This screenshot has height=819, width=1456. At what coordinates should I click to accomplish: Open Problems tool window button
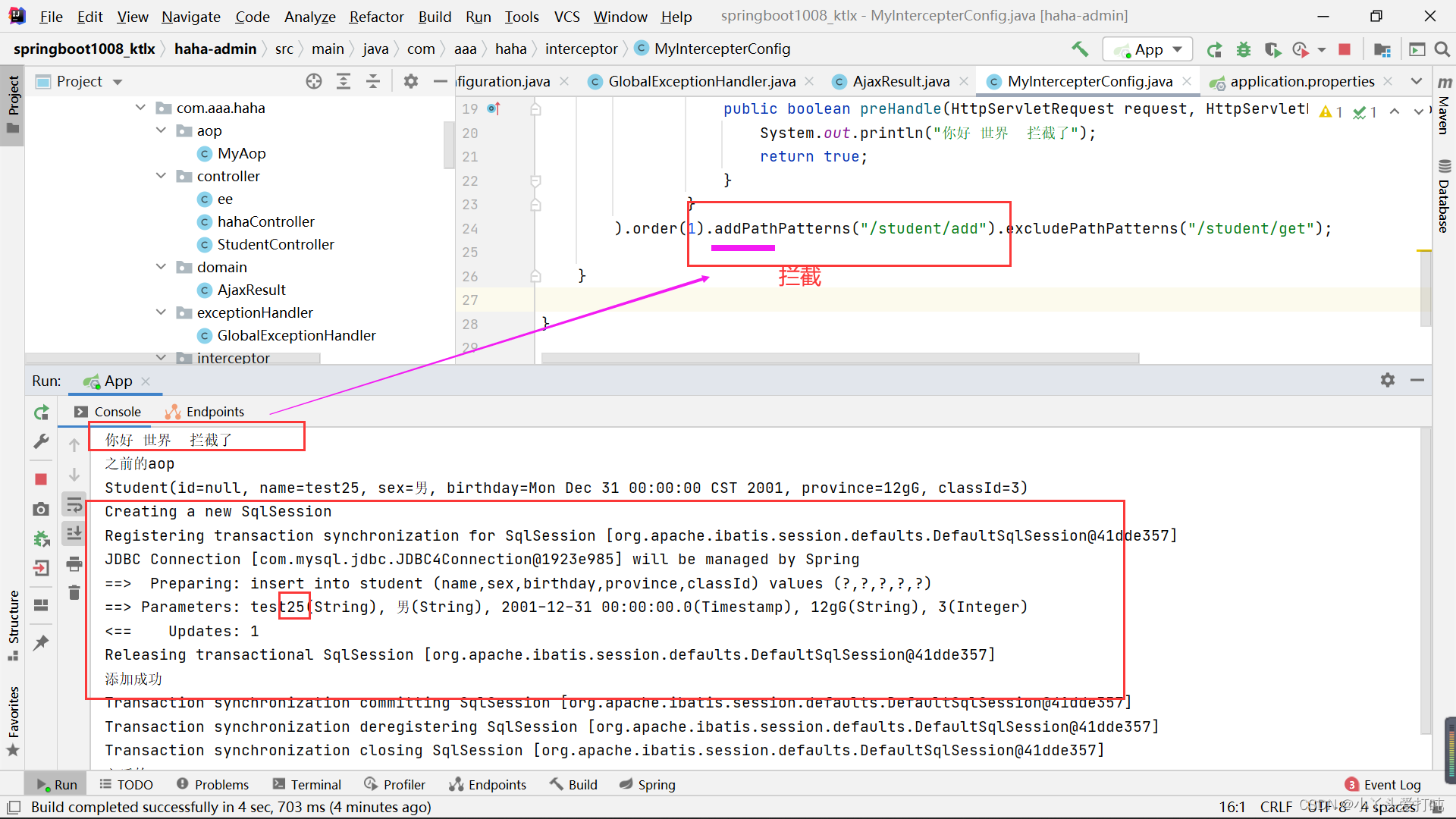pyautogui.click(x=212, y=785)
